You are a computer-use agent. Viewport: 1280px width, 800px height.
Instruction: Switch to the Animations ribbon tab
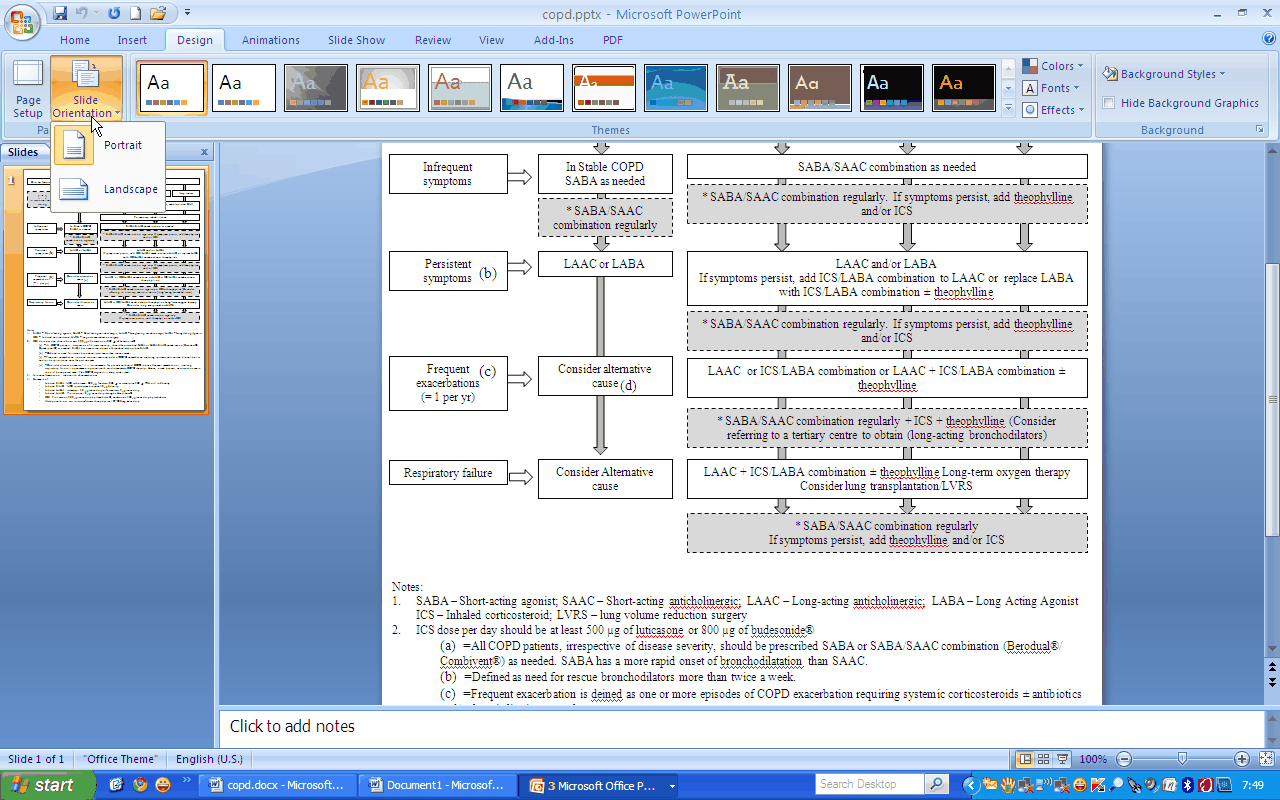pos(270,40)
